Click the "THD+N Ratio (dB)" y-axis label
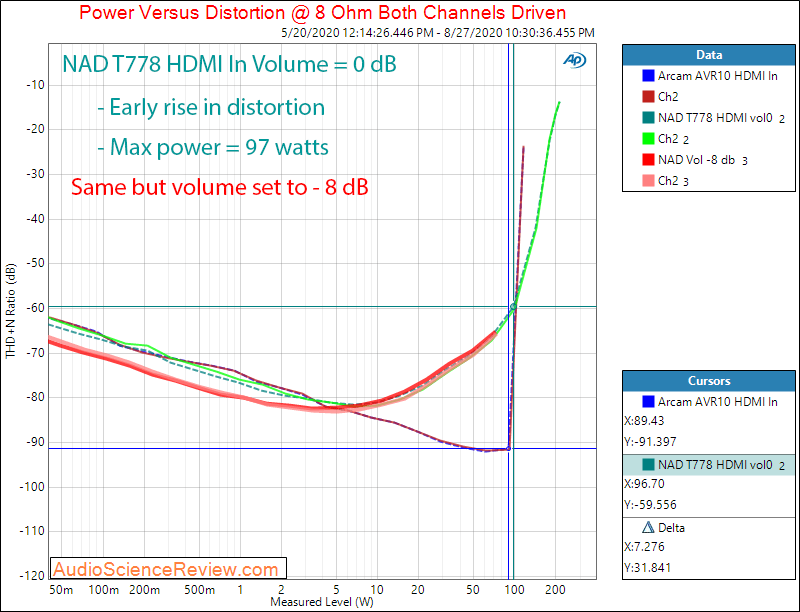This screenshot has width=800, height=612. click(11, 311)
